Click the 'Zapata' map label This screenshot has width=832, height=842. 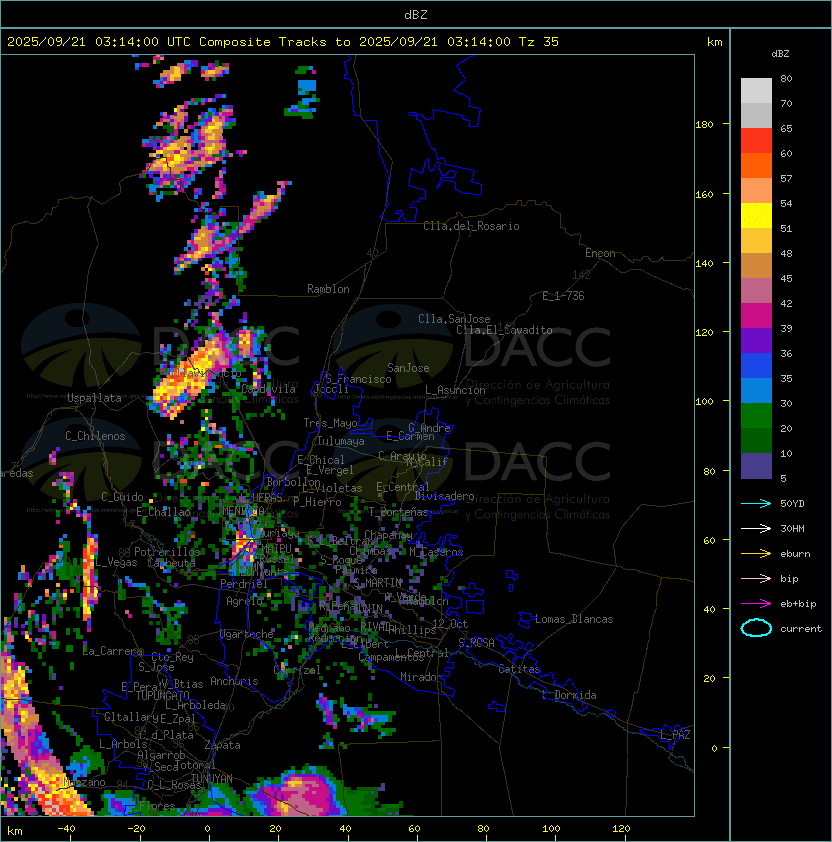[222, 745]
